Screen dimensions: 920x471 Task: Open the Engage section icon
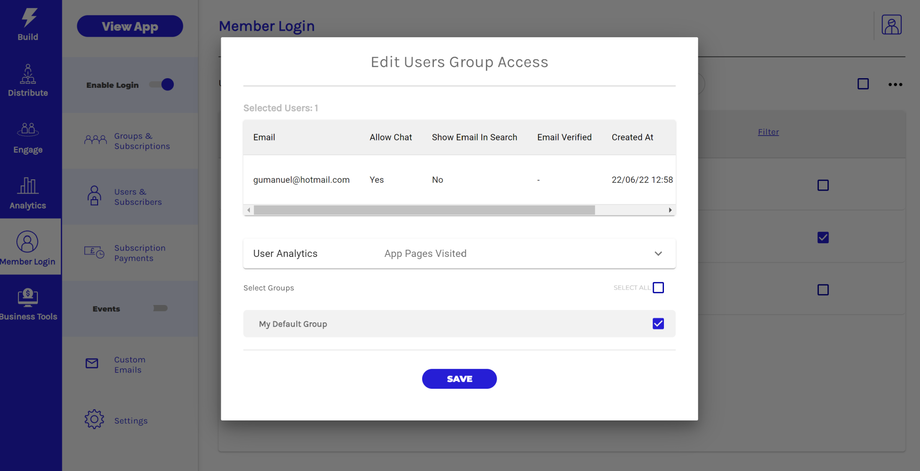coord(28,132)
